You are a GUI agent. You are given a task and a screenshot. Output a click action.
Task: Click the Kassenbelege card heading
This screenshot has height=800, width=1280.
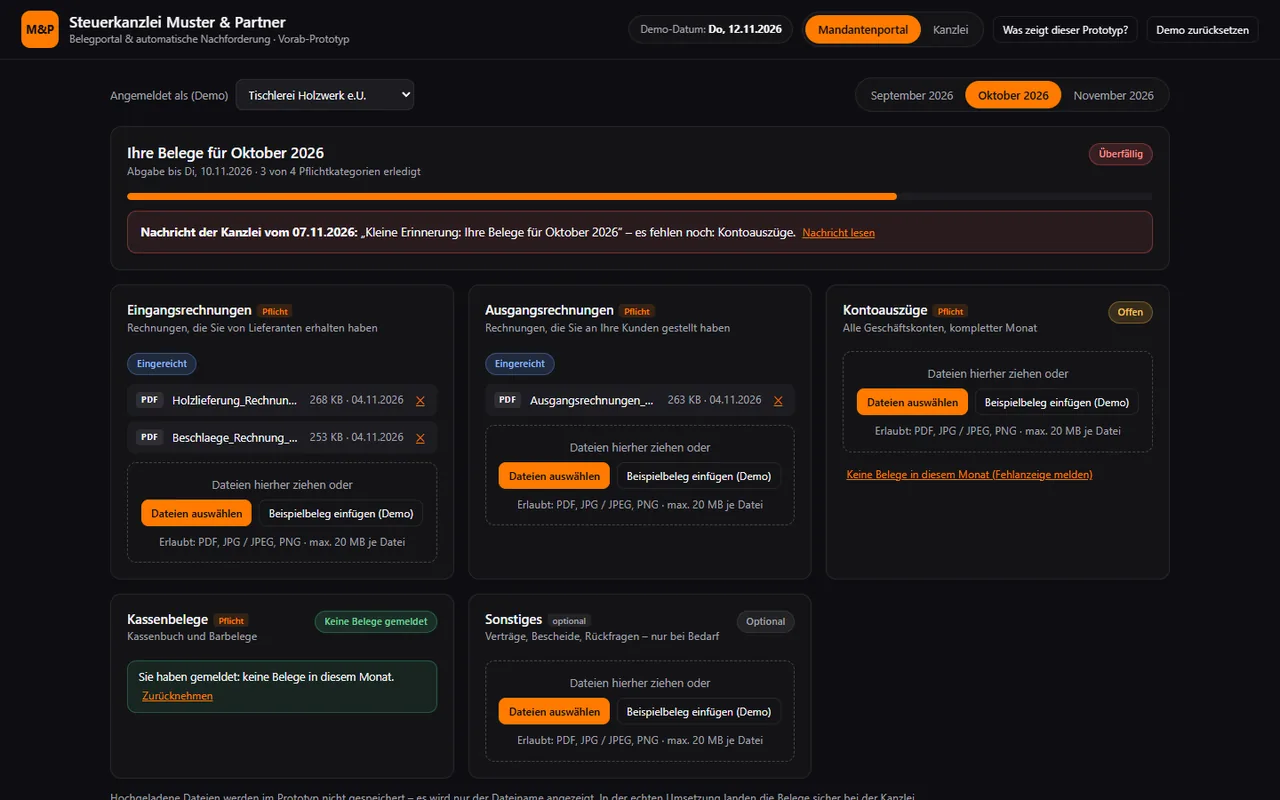tap(168, 619)
